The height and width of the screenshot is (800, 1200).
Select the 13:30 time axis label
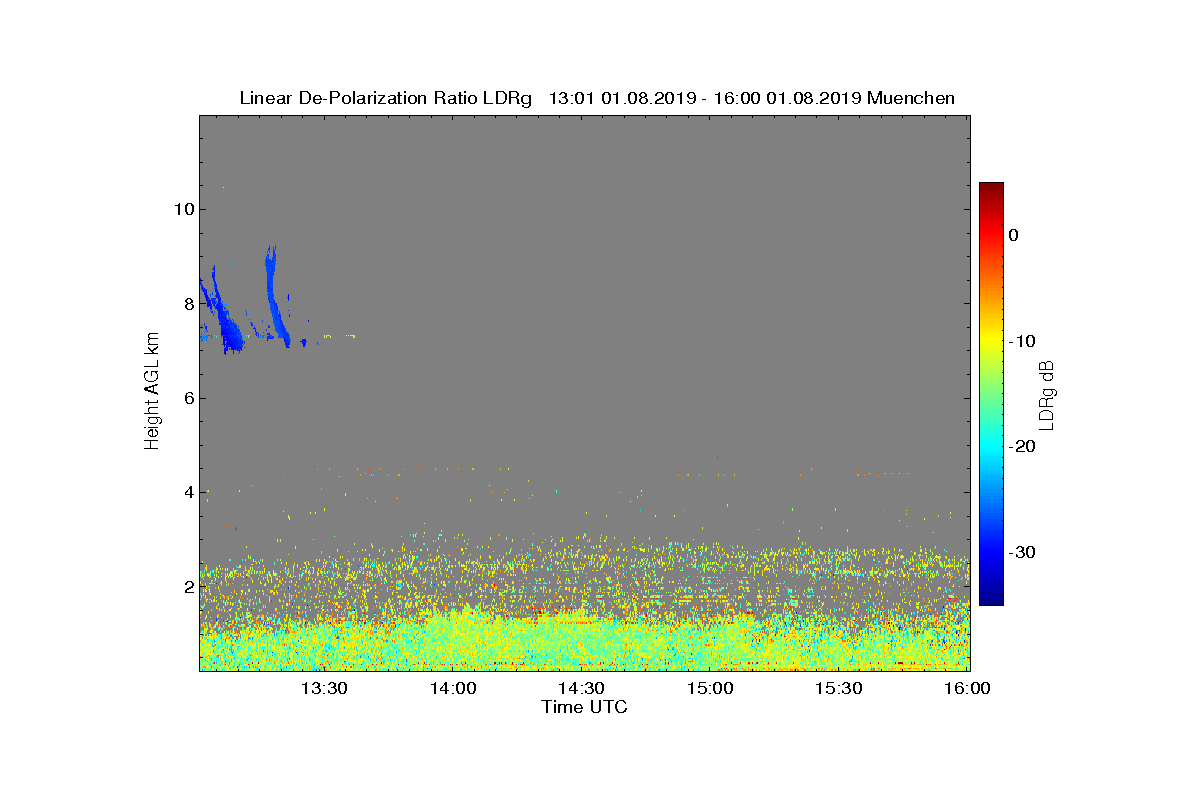(324, 688)
